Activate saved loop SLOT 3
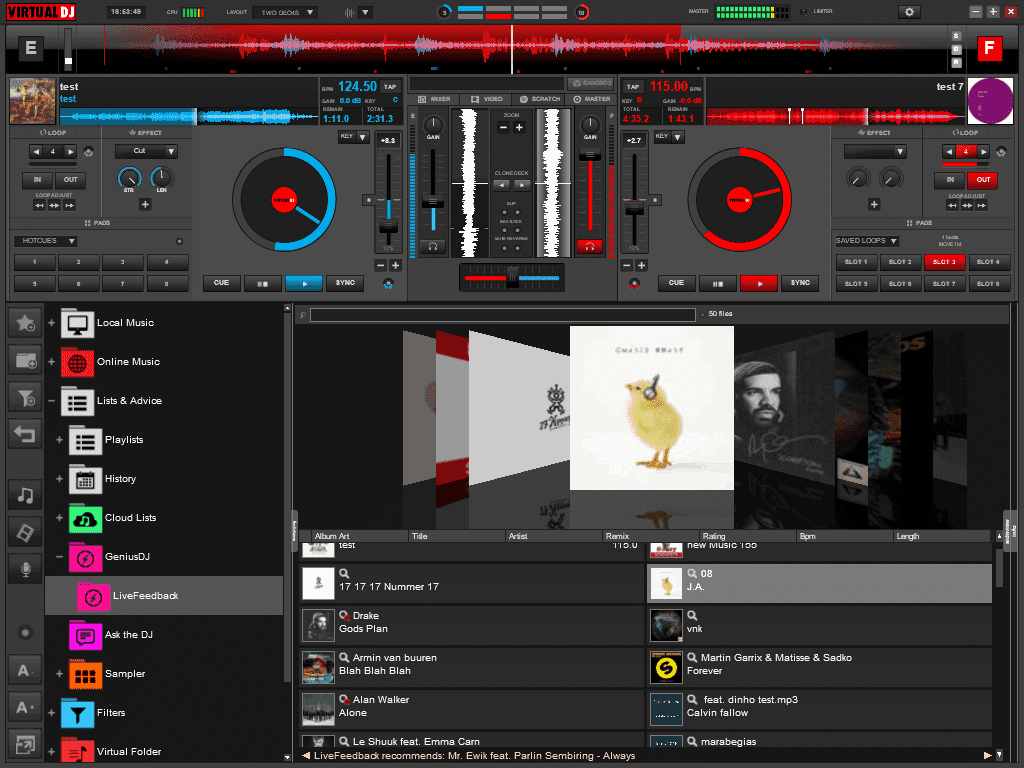1024x768 pixels. pyautogui.click(x=944, y=262)
